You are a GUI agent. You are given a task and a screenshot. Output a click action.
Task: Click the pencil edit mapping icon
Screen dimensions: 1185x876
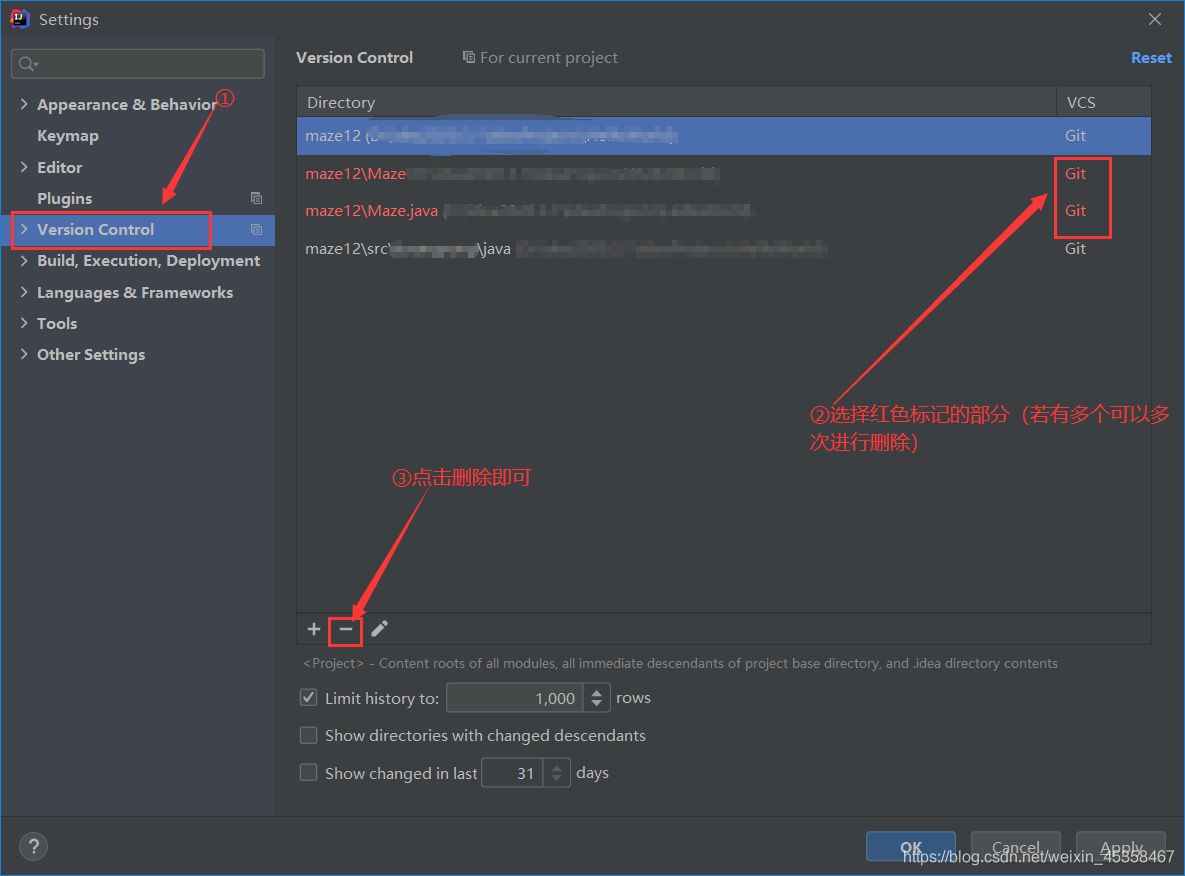379,629
